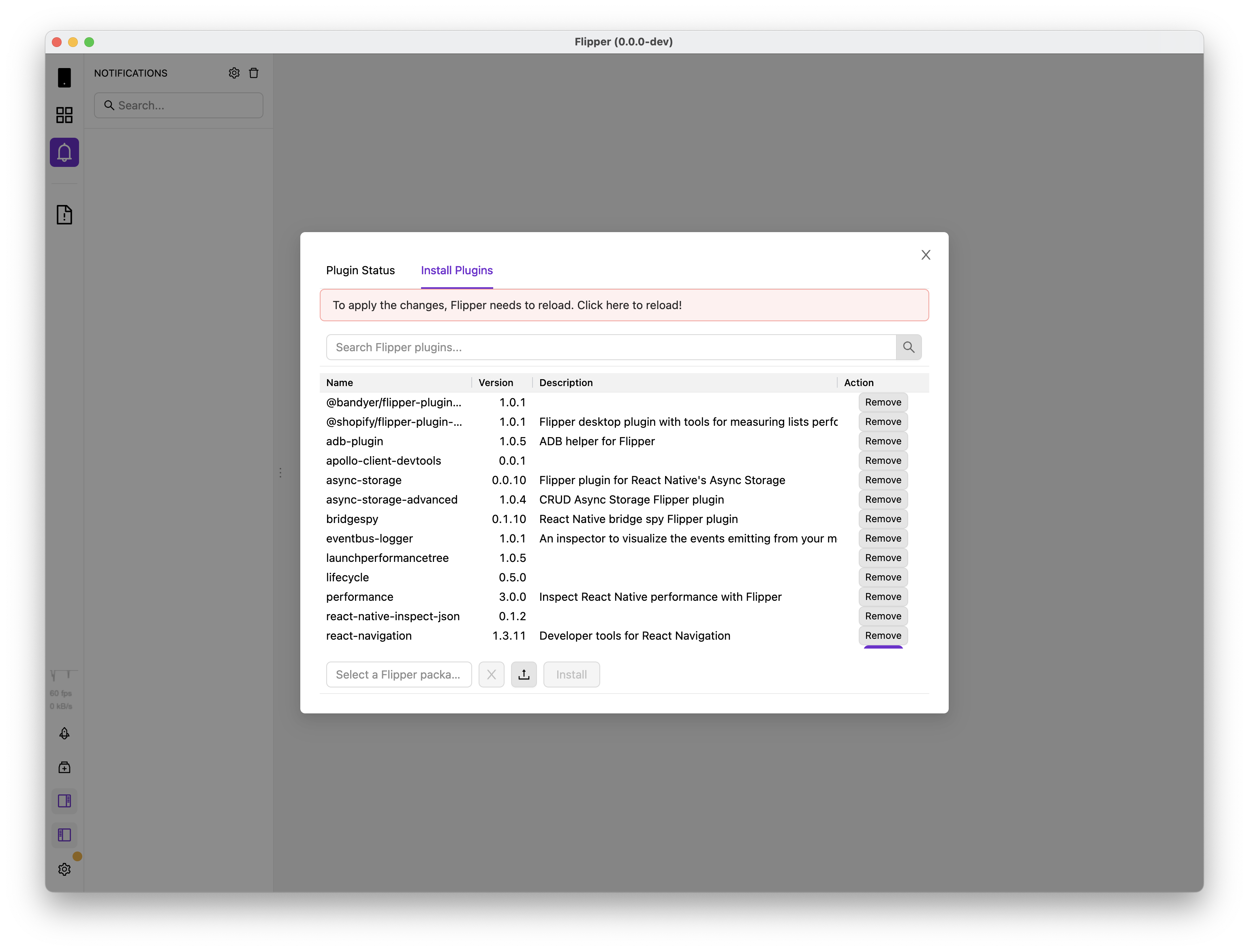Select the notifications bell icon
Viewport: 1249px width, 952px height.
point(64,152)
